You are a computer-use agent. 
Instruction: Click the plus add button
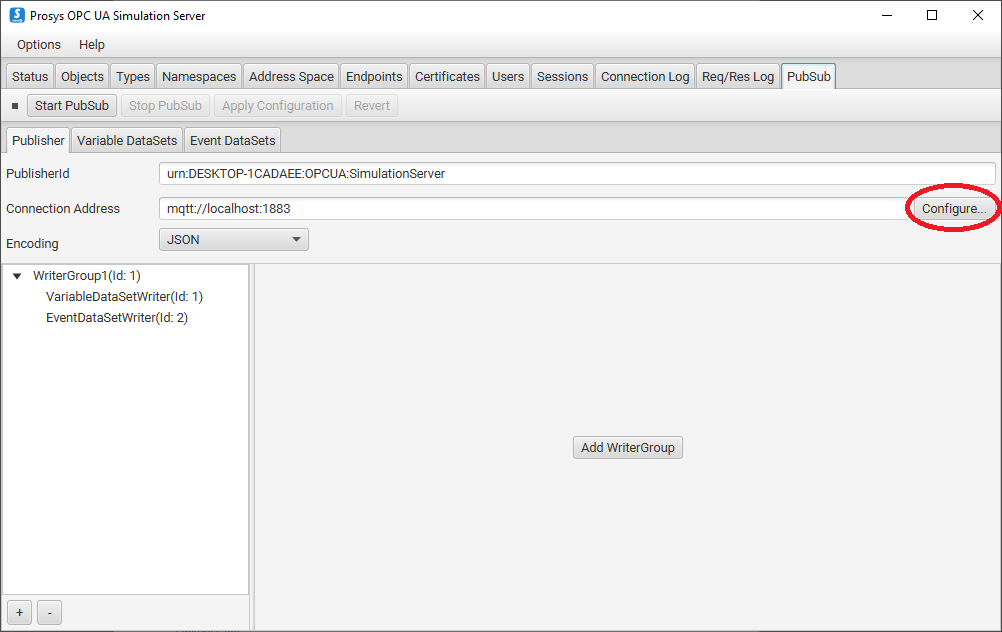[x=20, y=613]
